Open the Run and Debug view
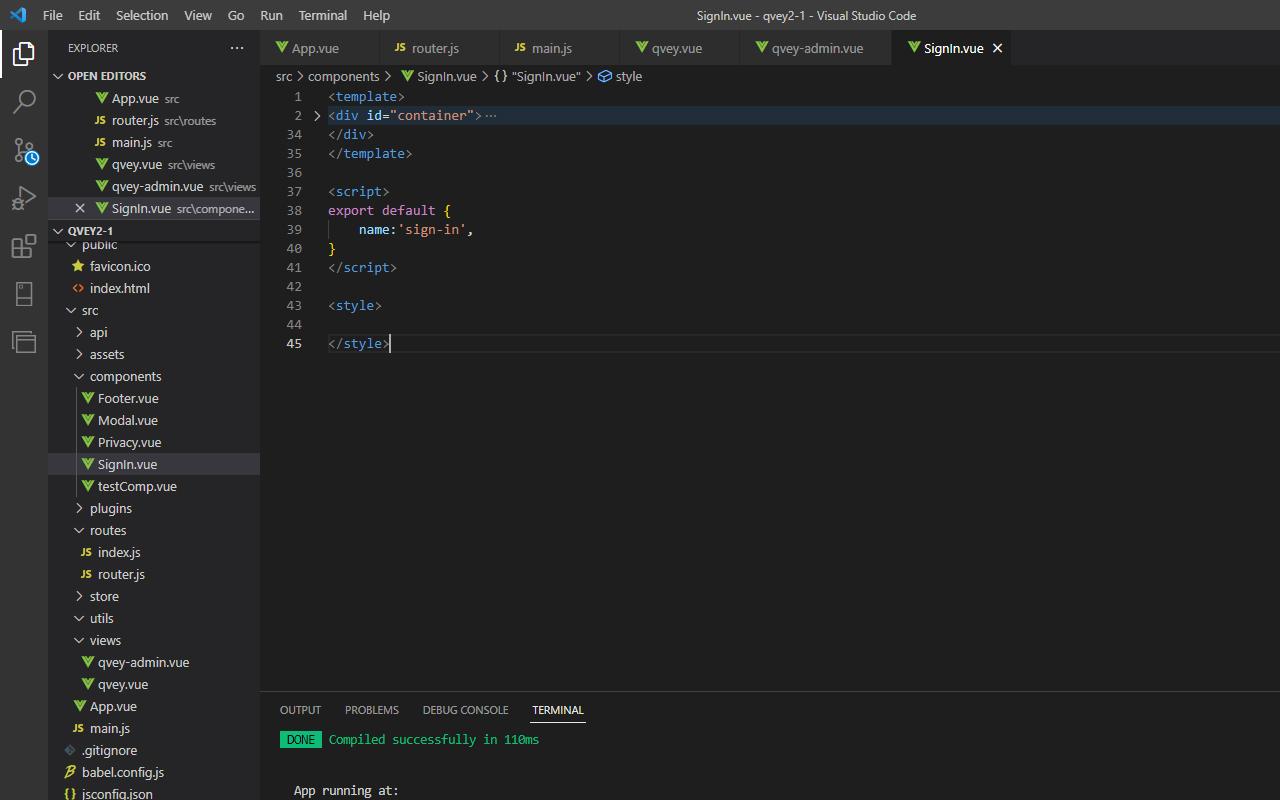The width and height of the screenshot is (1280, 800). pos(24,198)
